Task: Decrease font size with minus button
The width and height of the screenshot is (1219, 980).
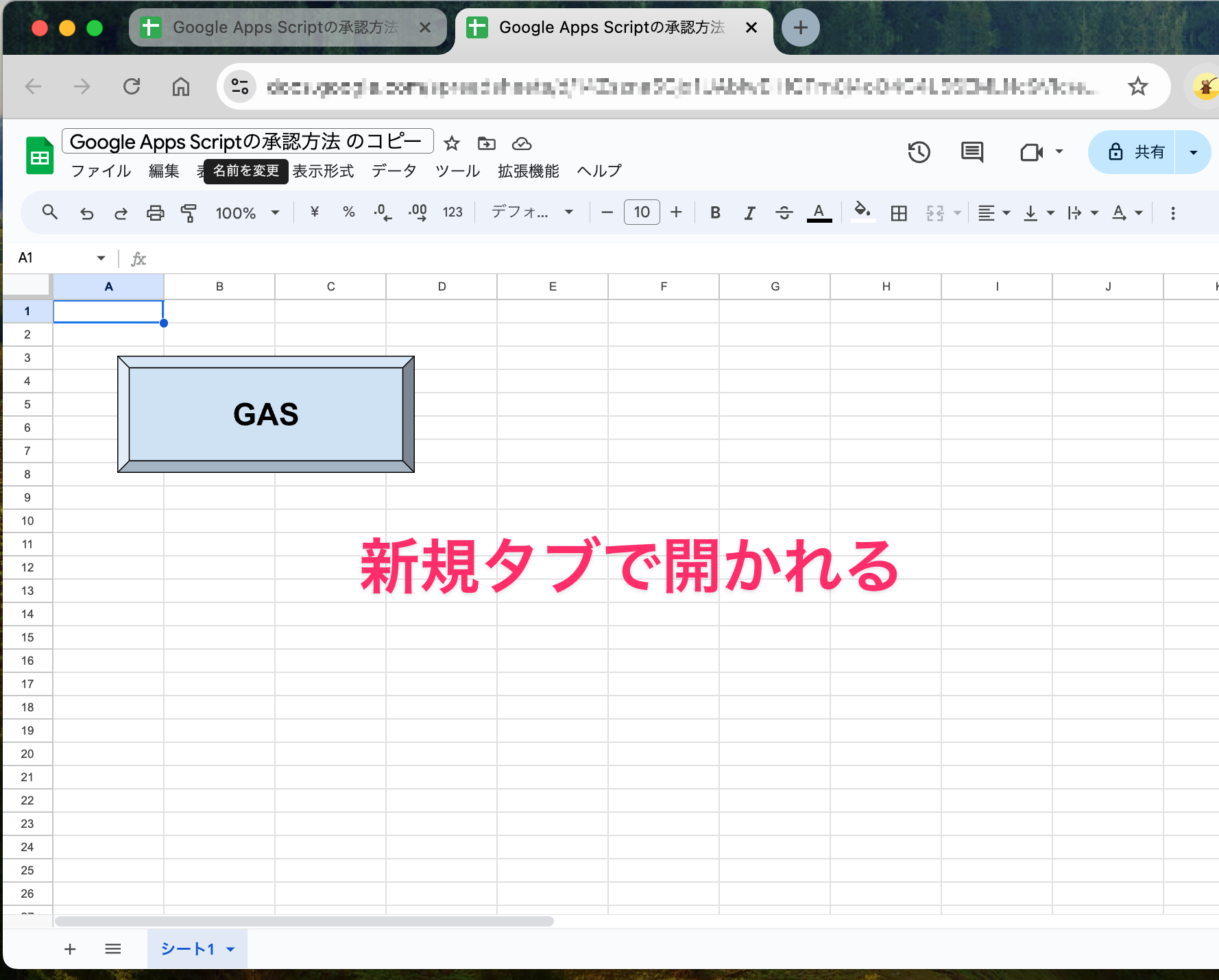Action: pos(607,212)
